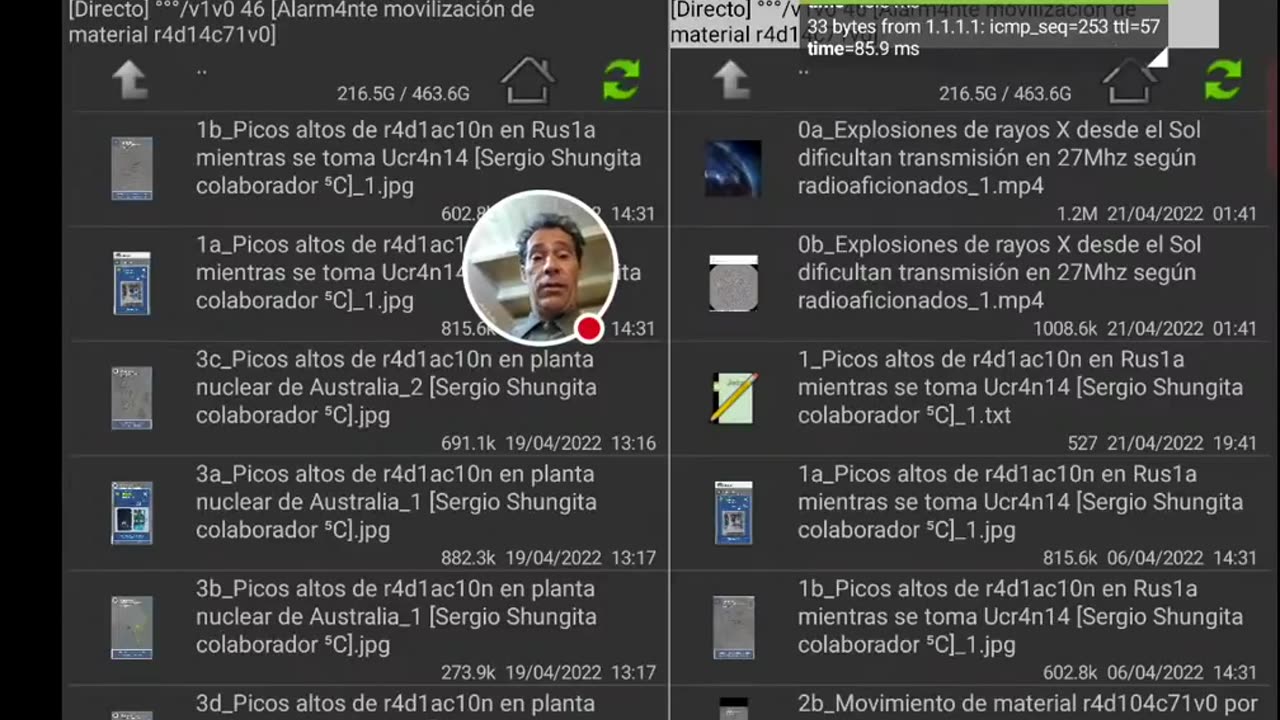This screenshot has width=1280, height=720.
Task: Click the left pane '..' parent directory entry
Action: click(202, 71)
